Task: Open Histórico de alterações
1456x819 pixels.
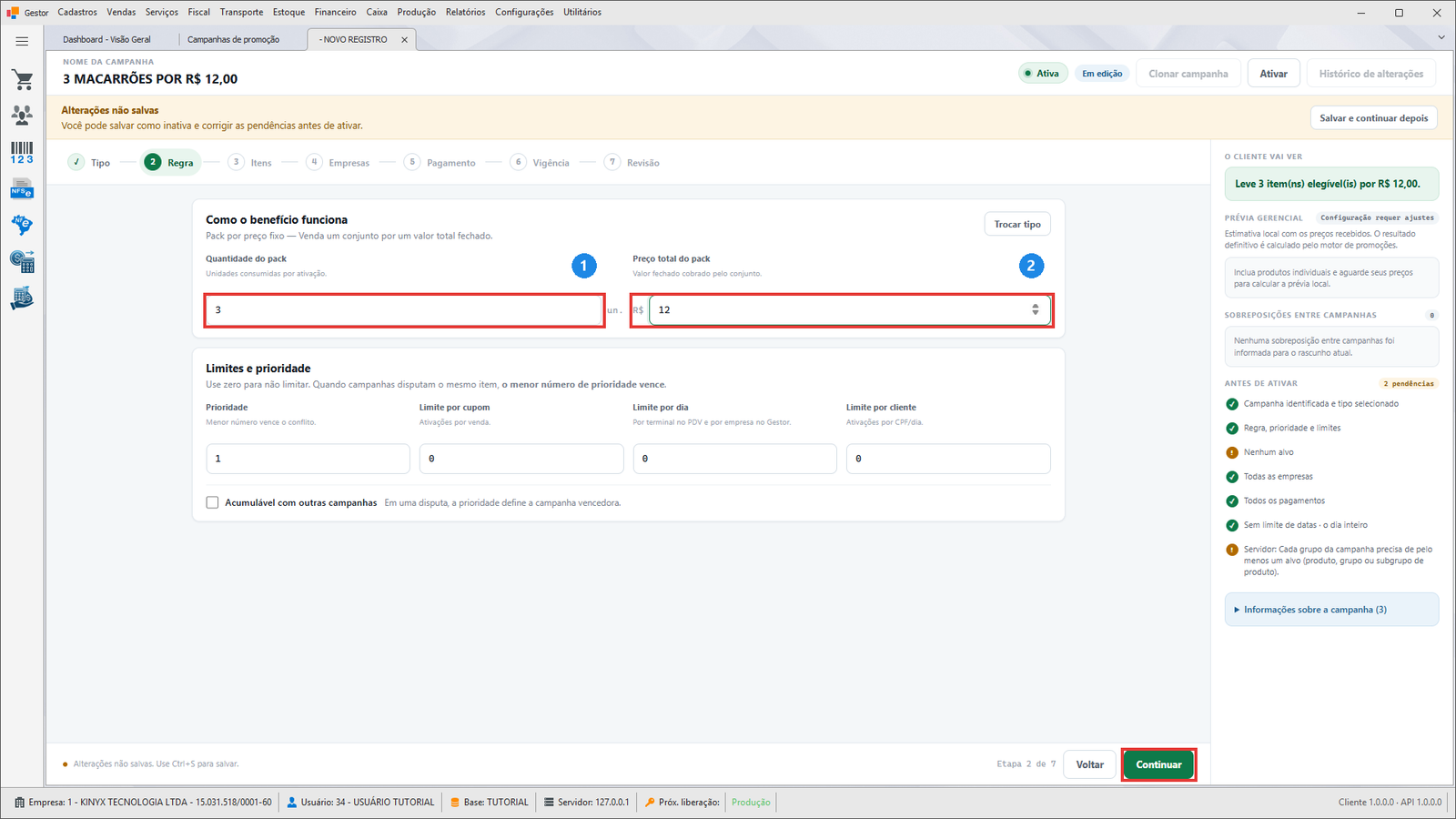Action: 1371,74
